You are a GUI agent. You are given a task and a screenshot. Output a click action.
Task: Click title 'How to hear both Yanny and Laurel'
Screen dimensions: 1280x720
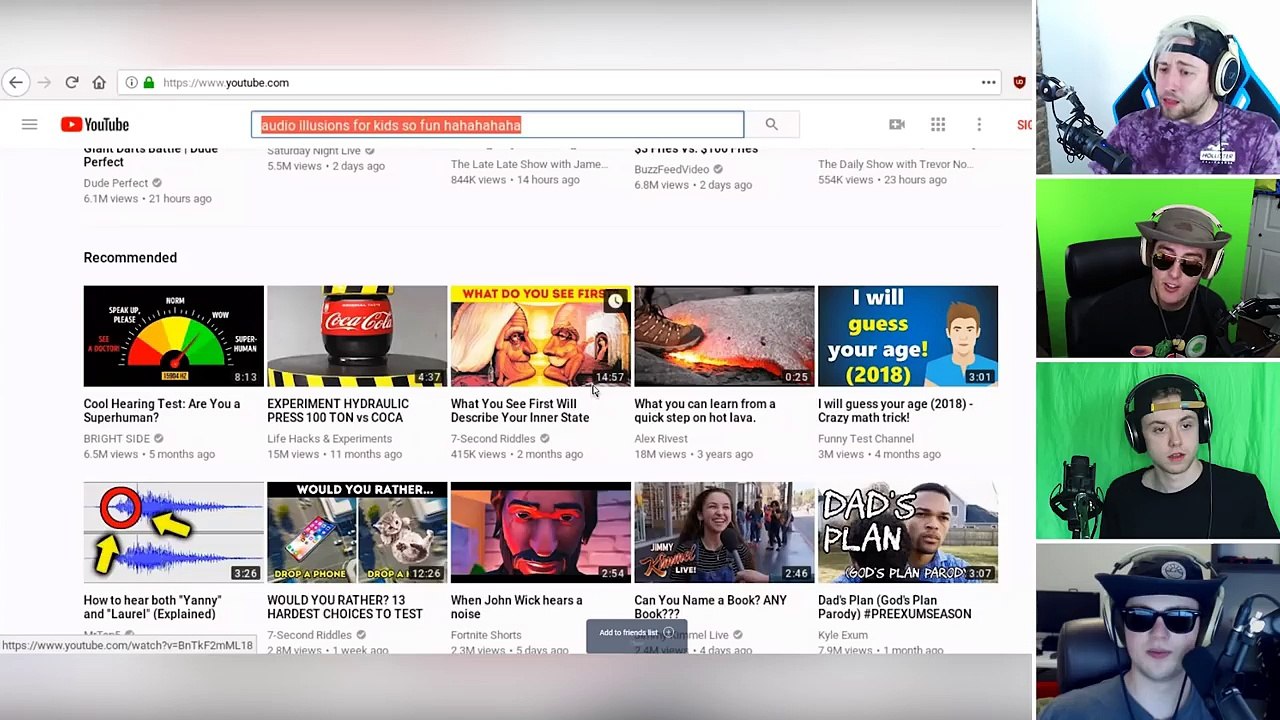click(153, 607)
